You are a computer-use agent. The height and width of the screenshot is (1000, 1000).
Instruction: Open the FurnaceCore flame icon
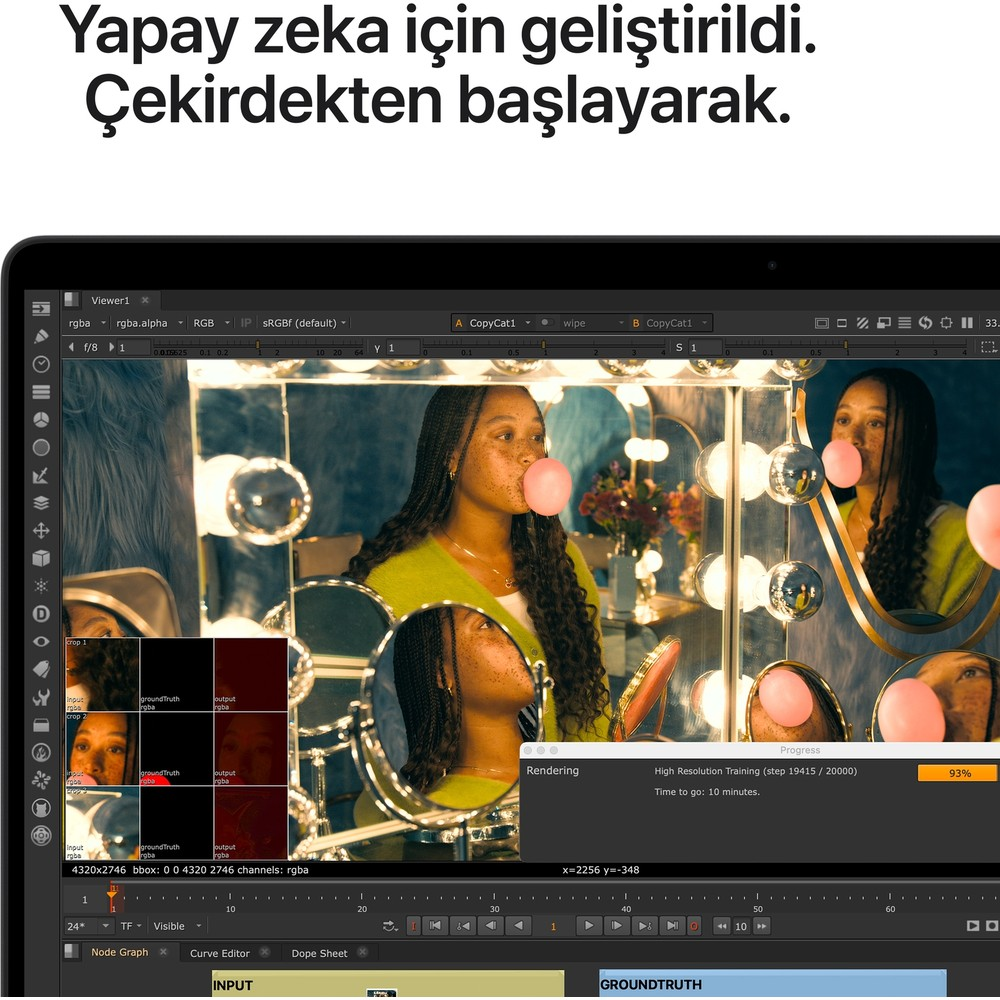point(41,753)
